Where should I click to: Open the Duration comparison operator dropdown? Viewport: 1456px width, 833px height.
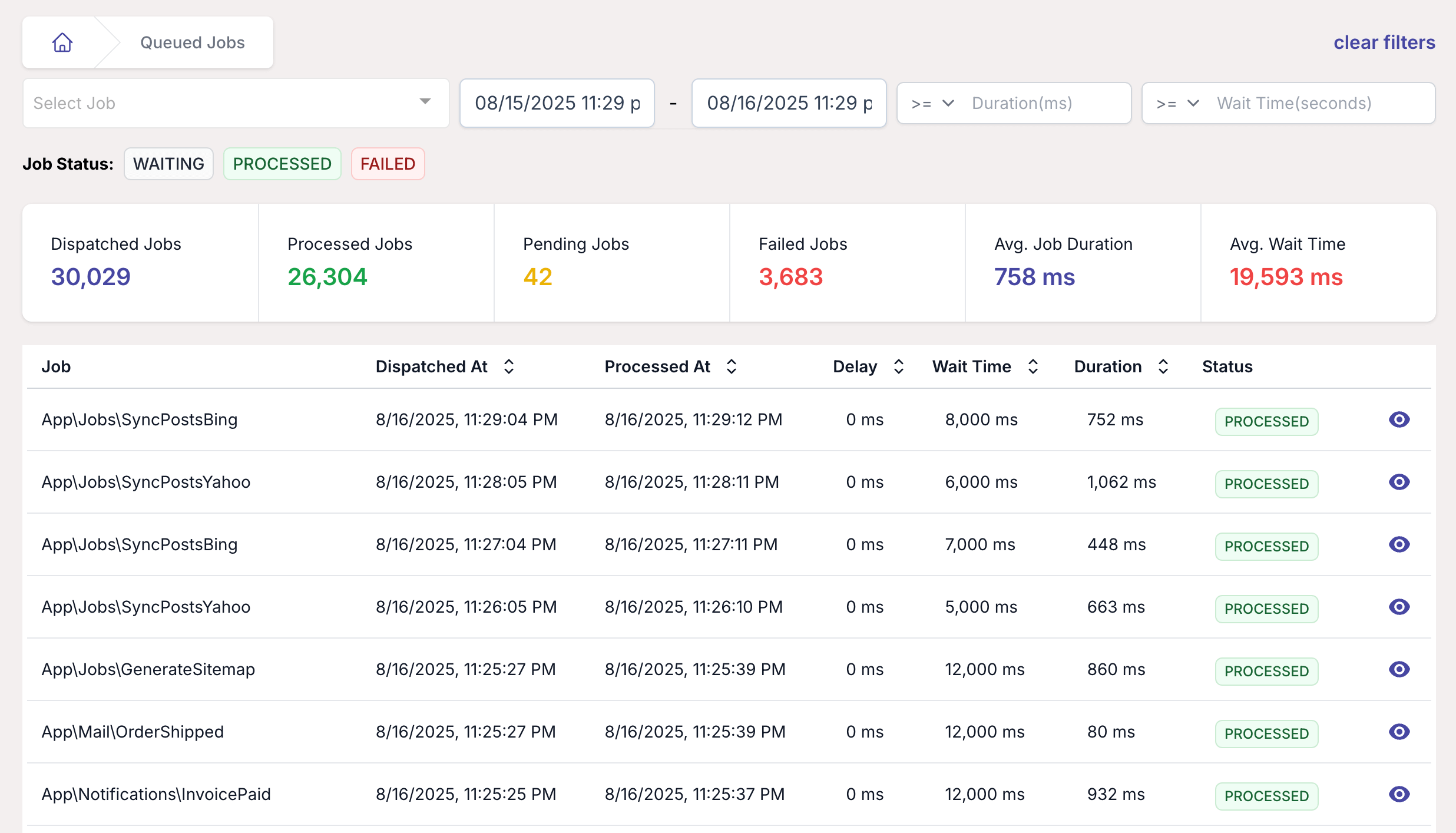[932, 104]
